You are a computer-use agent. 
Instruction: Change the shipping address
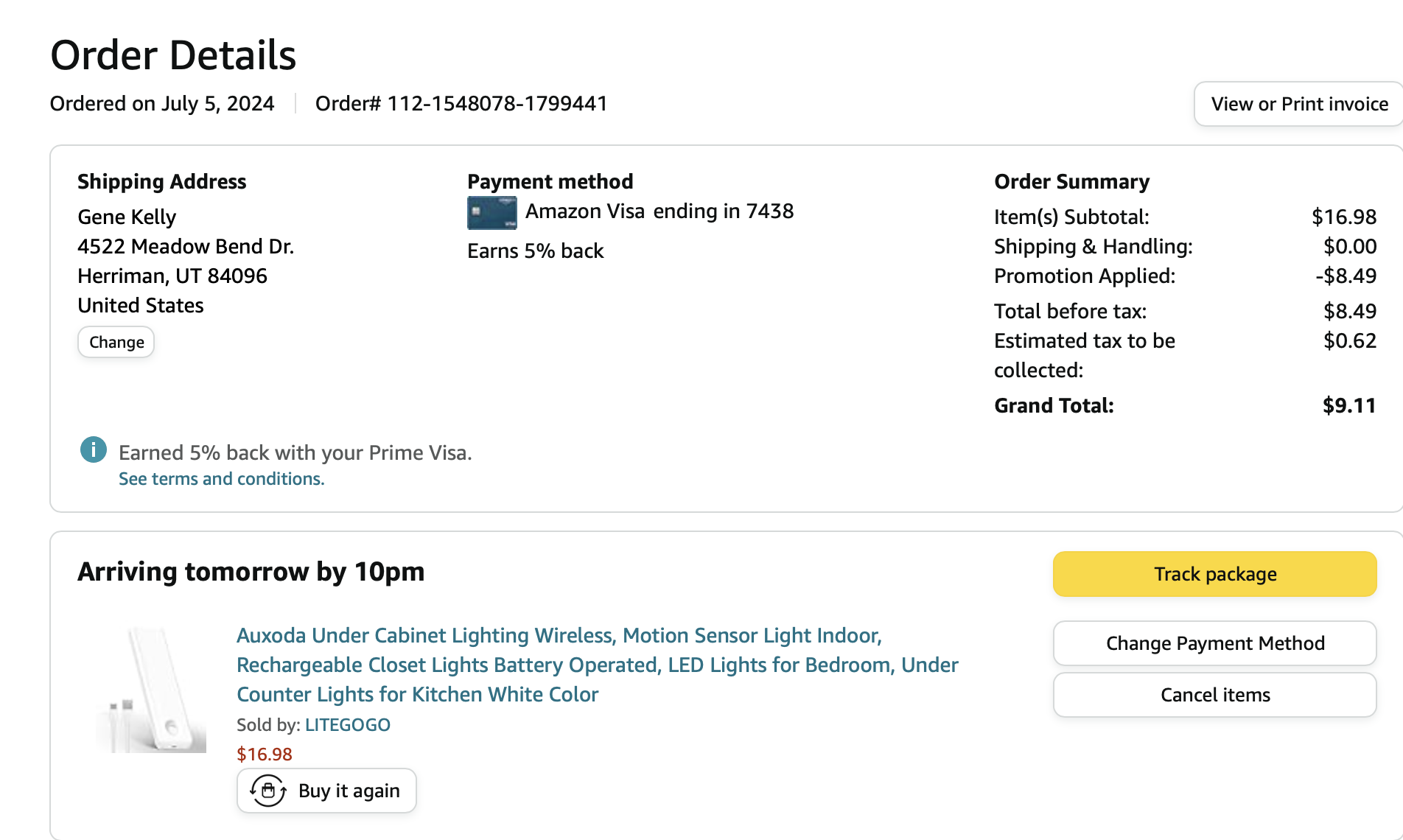116,342
